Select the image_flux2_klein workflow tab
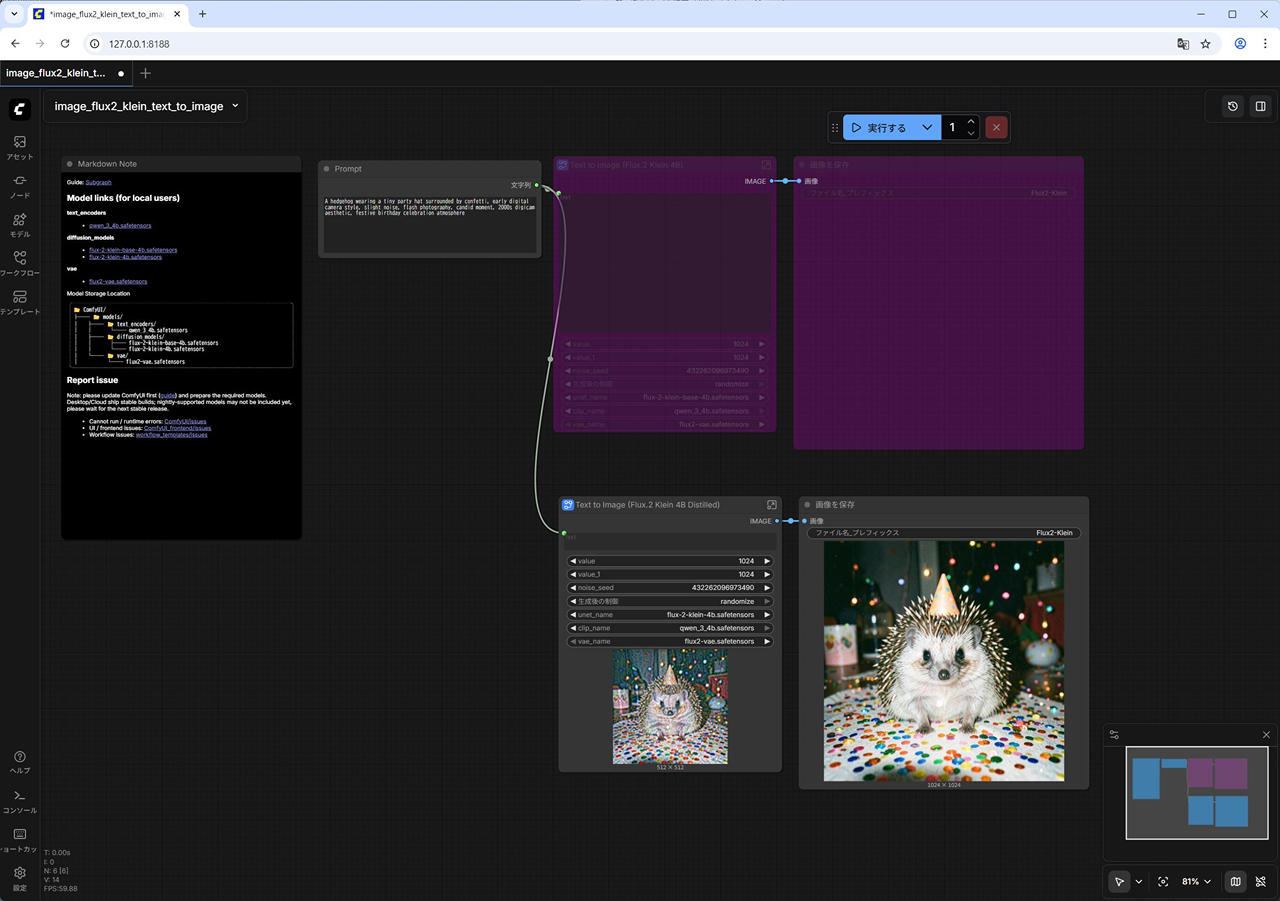1280x901 pixels. pyautogui.click(x=56, y=73)
